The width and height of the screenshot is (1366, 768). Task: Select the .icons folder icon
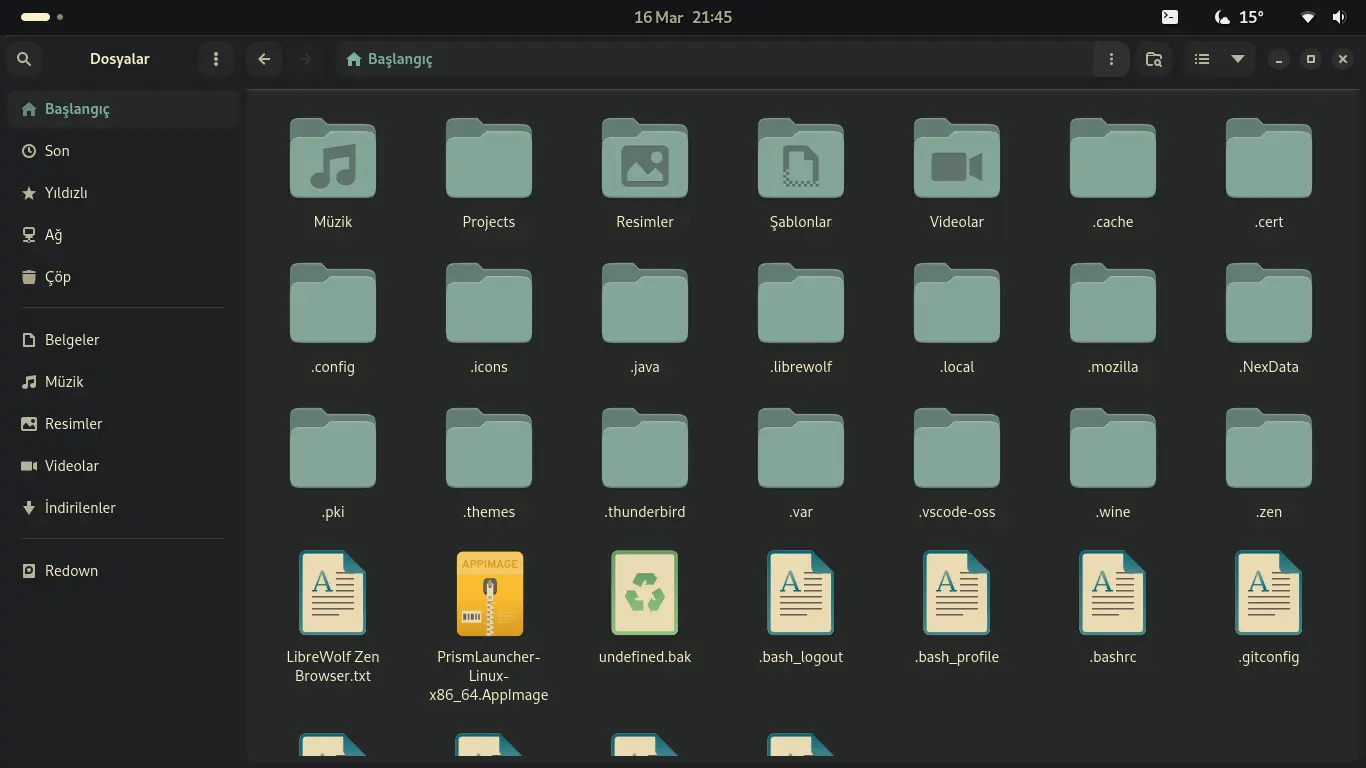click(x=489, y=303)
